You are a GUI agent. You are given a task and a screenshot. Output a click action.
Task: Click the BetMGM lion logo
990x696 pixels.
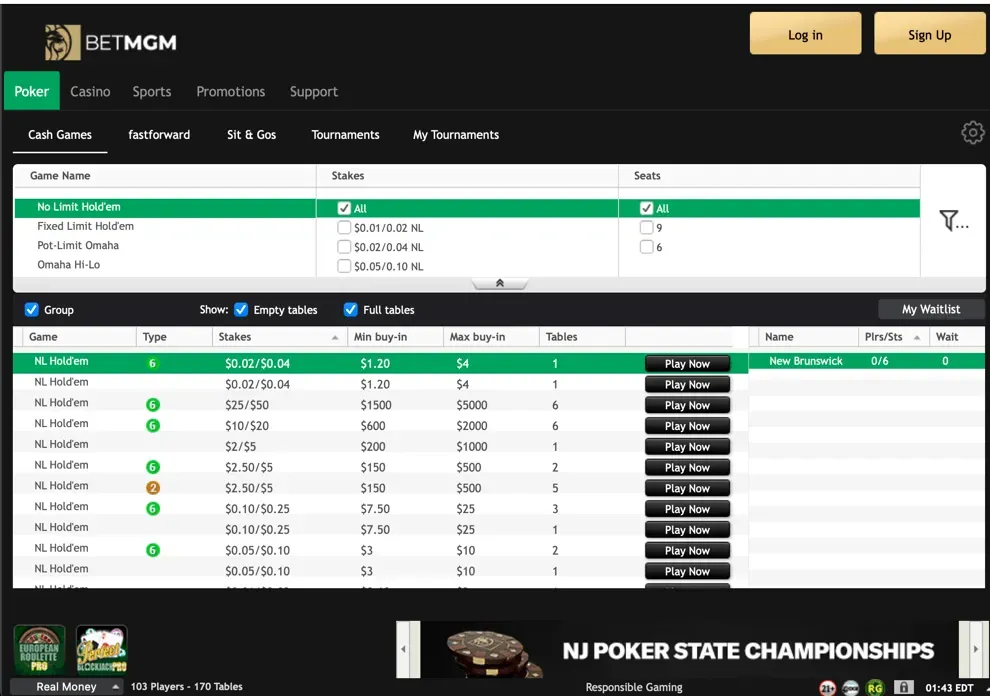[x=62, y=42]
